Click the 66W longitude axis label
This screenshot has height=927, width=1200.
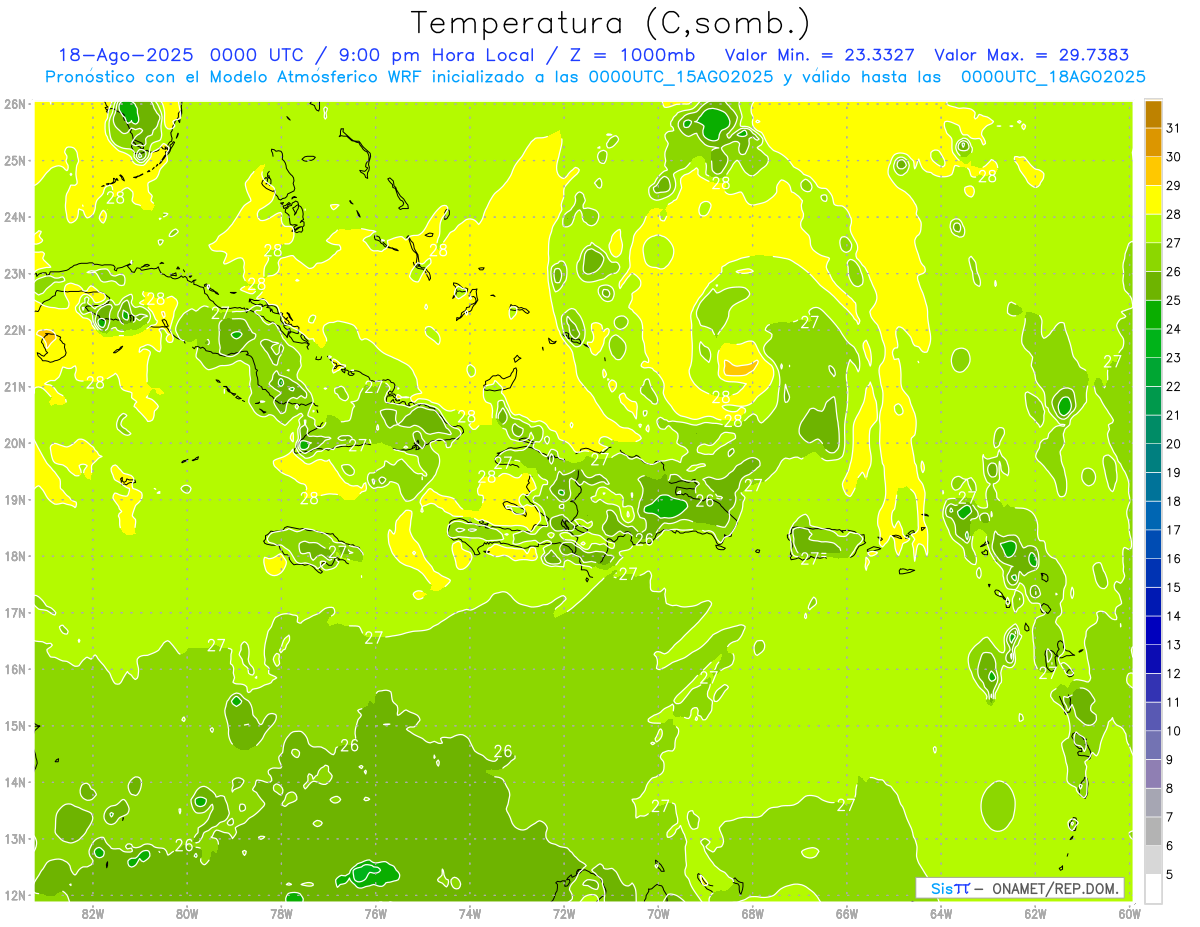click(846, 912)
